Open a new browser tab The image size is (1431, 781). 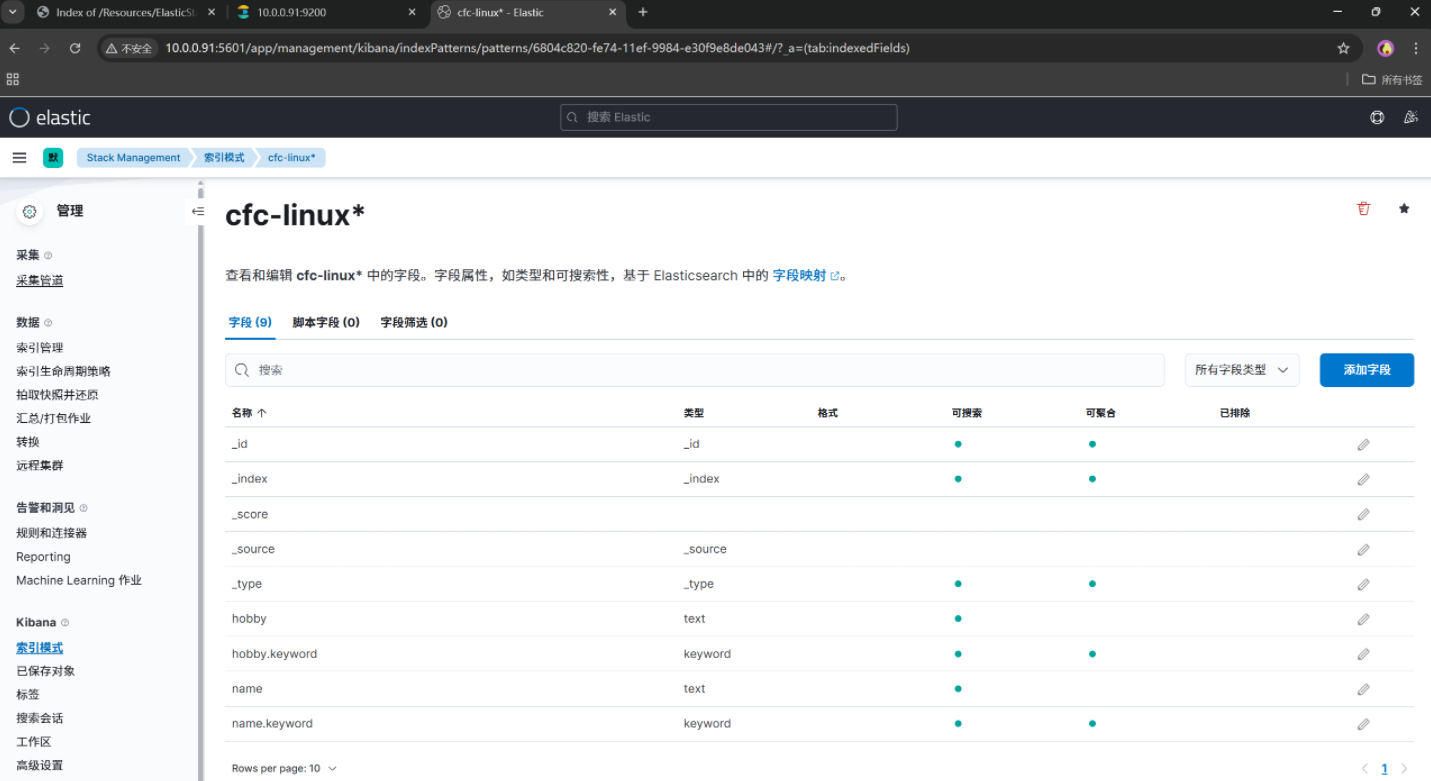643,12
